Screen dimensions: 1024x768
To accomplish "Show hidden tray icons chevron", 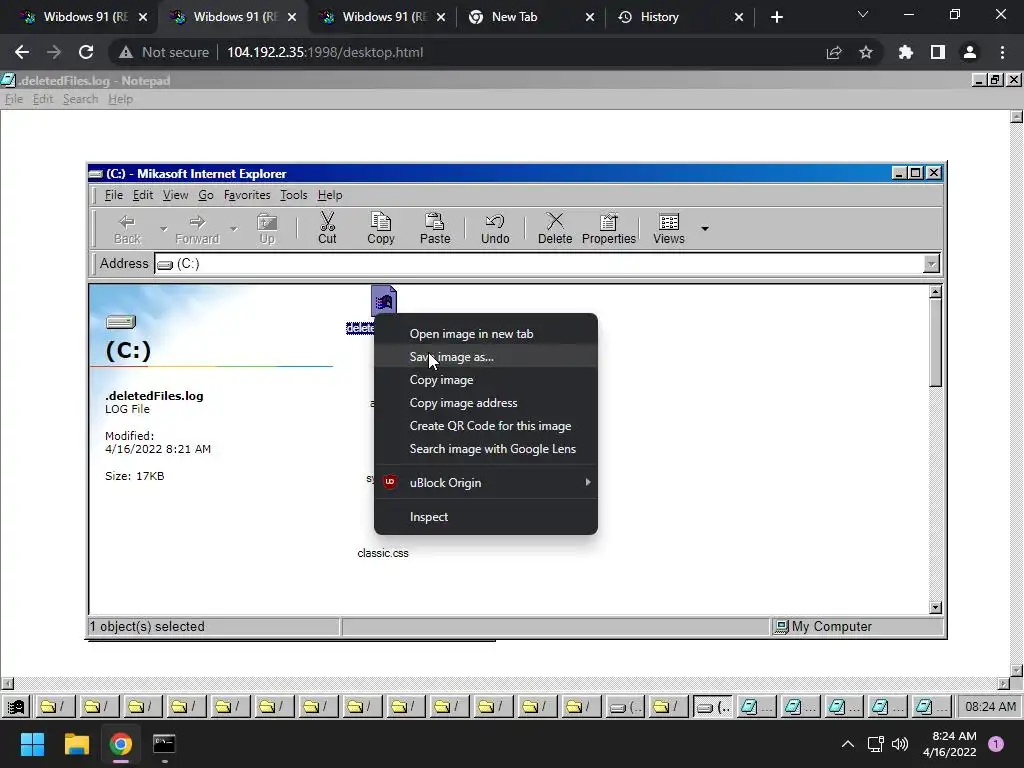I will click(x=848, y=744).
